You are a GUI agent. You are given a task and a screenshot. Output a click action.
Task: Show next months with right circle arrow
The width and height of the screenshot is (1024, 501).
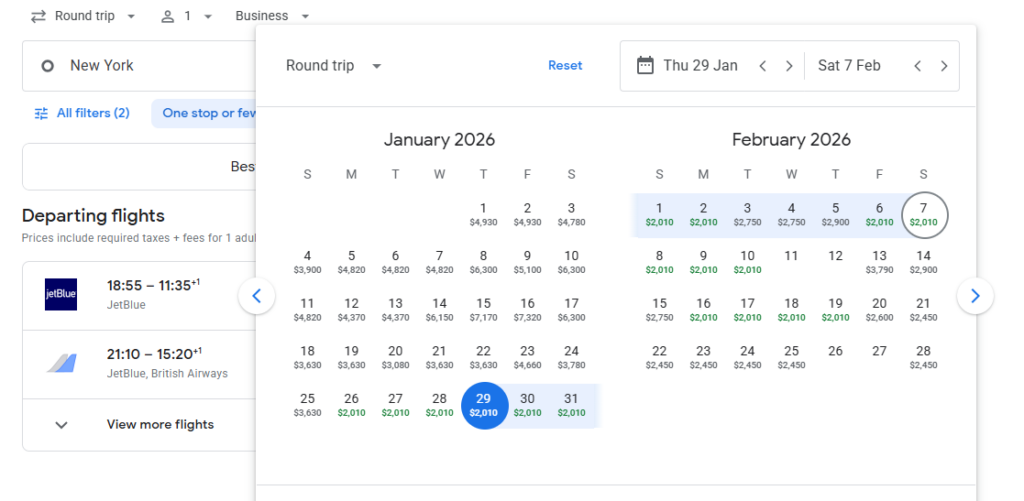(975, 295)
